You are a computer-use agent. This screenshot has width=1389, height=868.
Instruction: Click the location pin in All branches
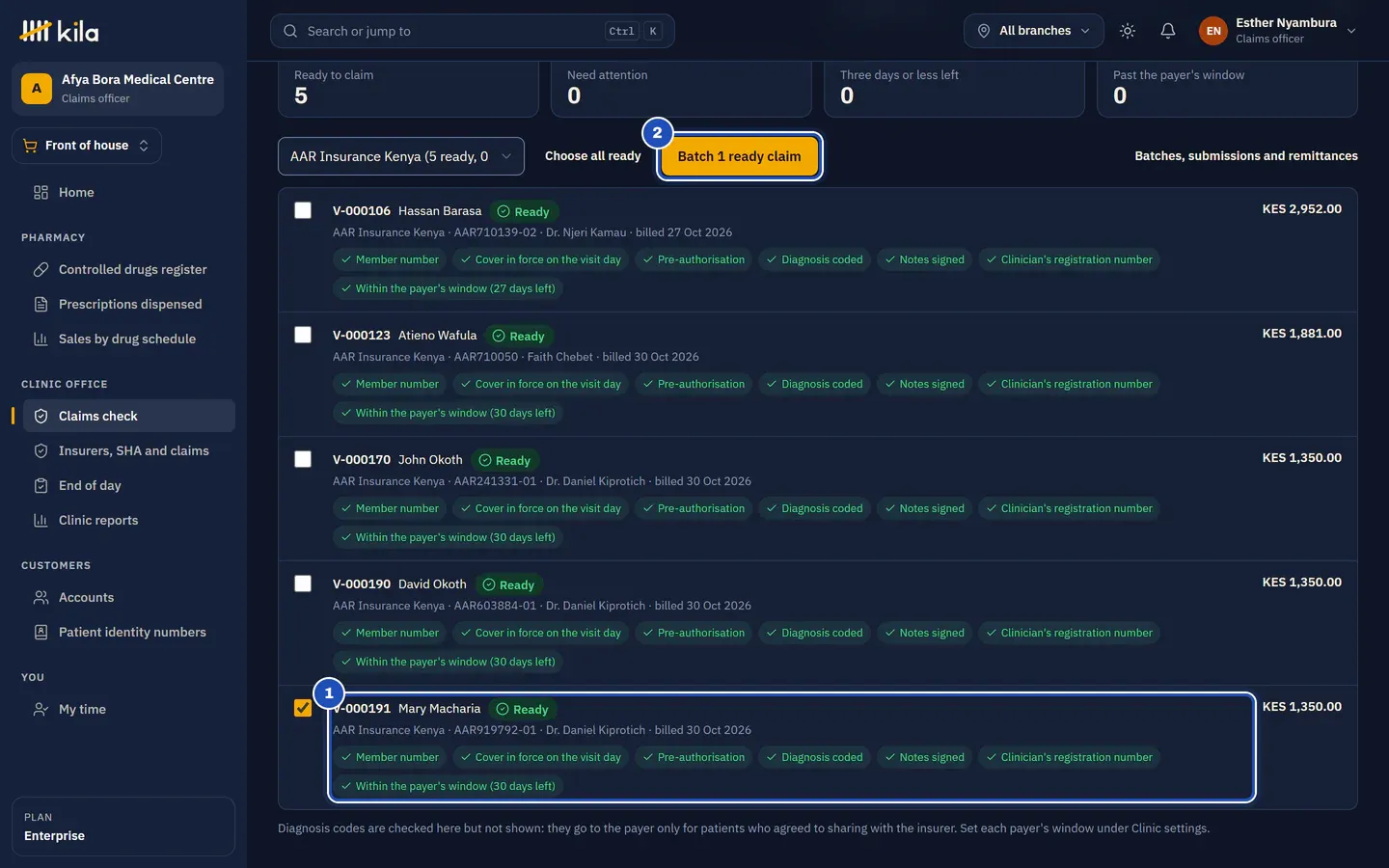[984, 31]
